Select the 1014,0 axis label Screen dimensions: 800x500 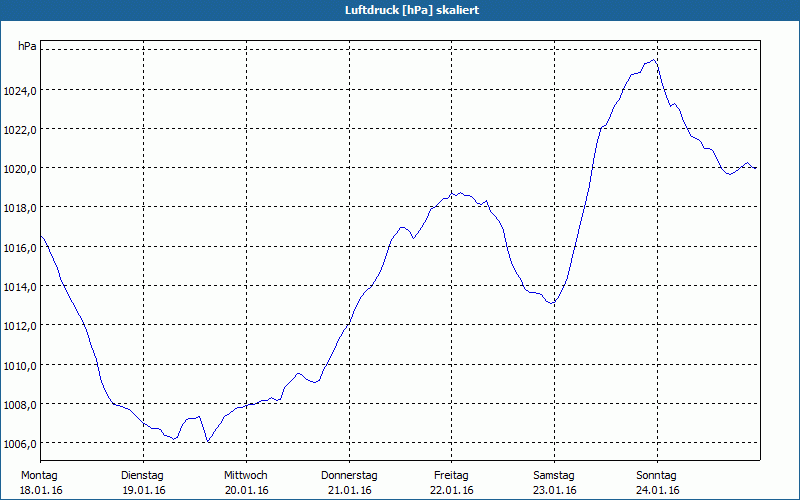[20, 287]
